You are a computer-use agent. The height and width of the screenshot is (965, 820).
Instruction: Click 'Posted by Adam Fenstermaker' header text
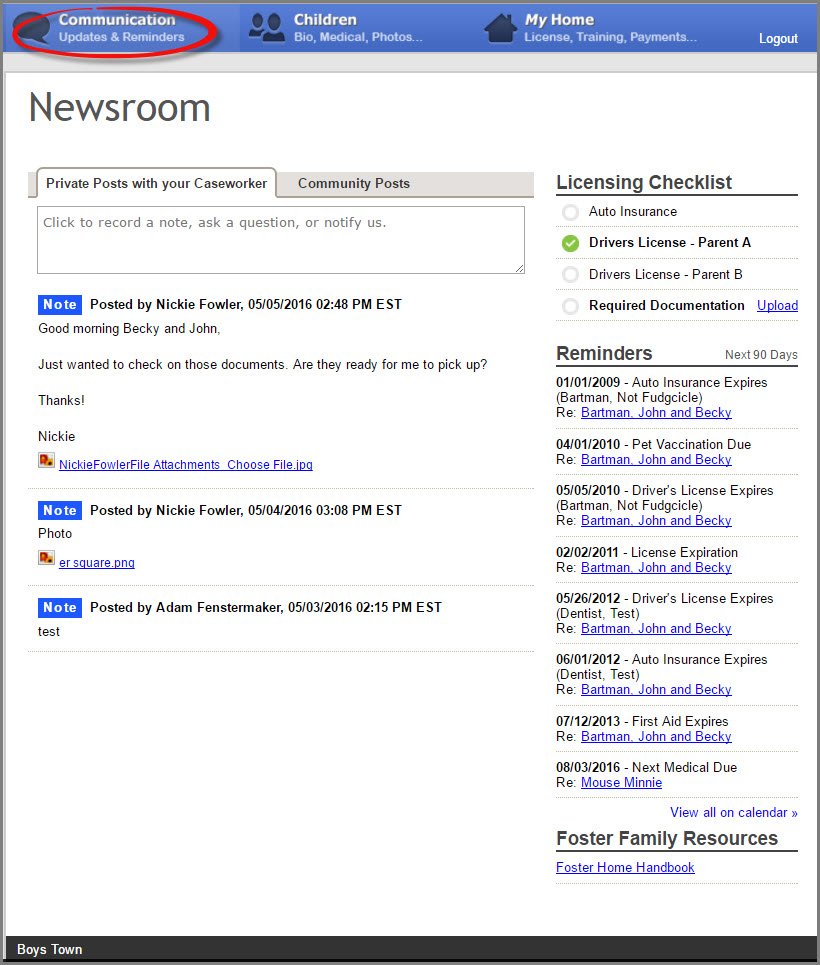pyautogui.click(x=266, y=607)
